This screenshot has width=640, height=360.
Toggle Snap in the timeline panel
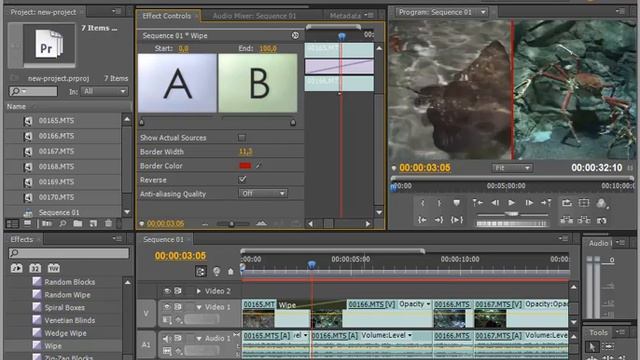200,271
